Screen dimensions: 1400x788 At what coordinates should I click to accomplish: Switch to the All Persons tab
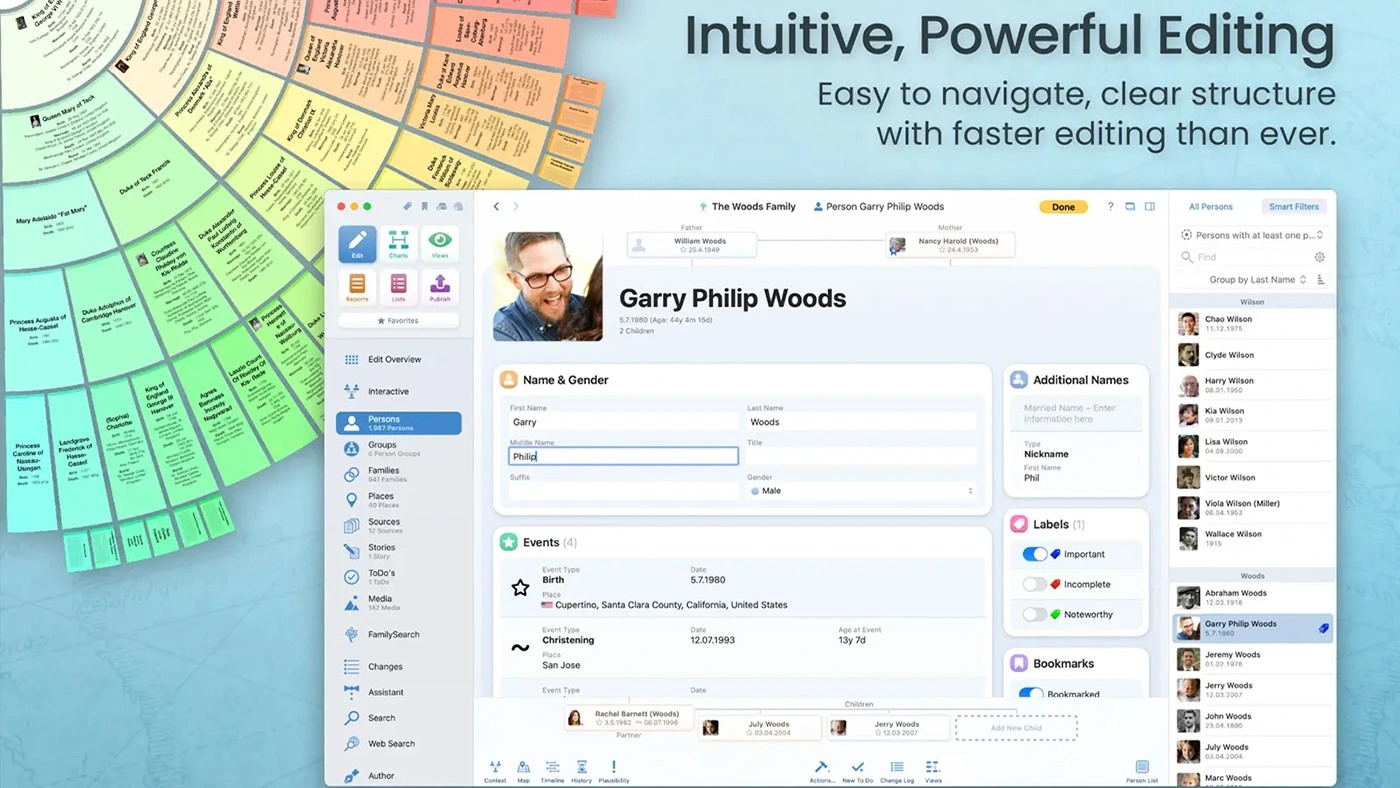[x=1210, y=207]
